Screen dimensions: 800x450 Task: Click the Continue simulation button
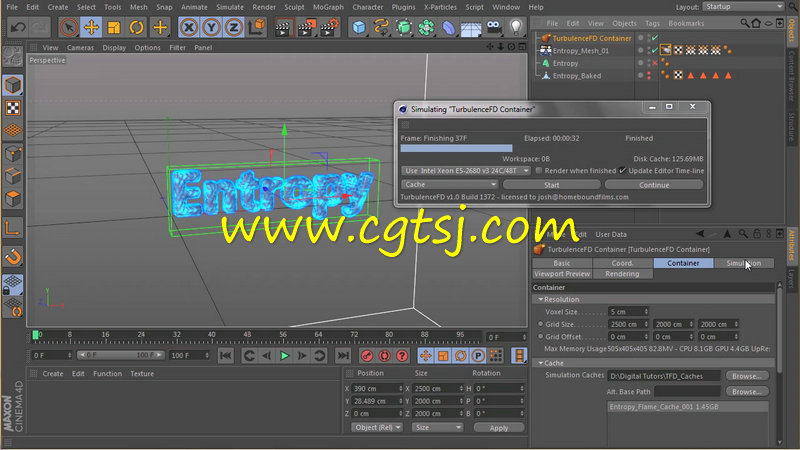point(654,185)
